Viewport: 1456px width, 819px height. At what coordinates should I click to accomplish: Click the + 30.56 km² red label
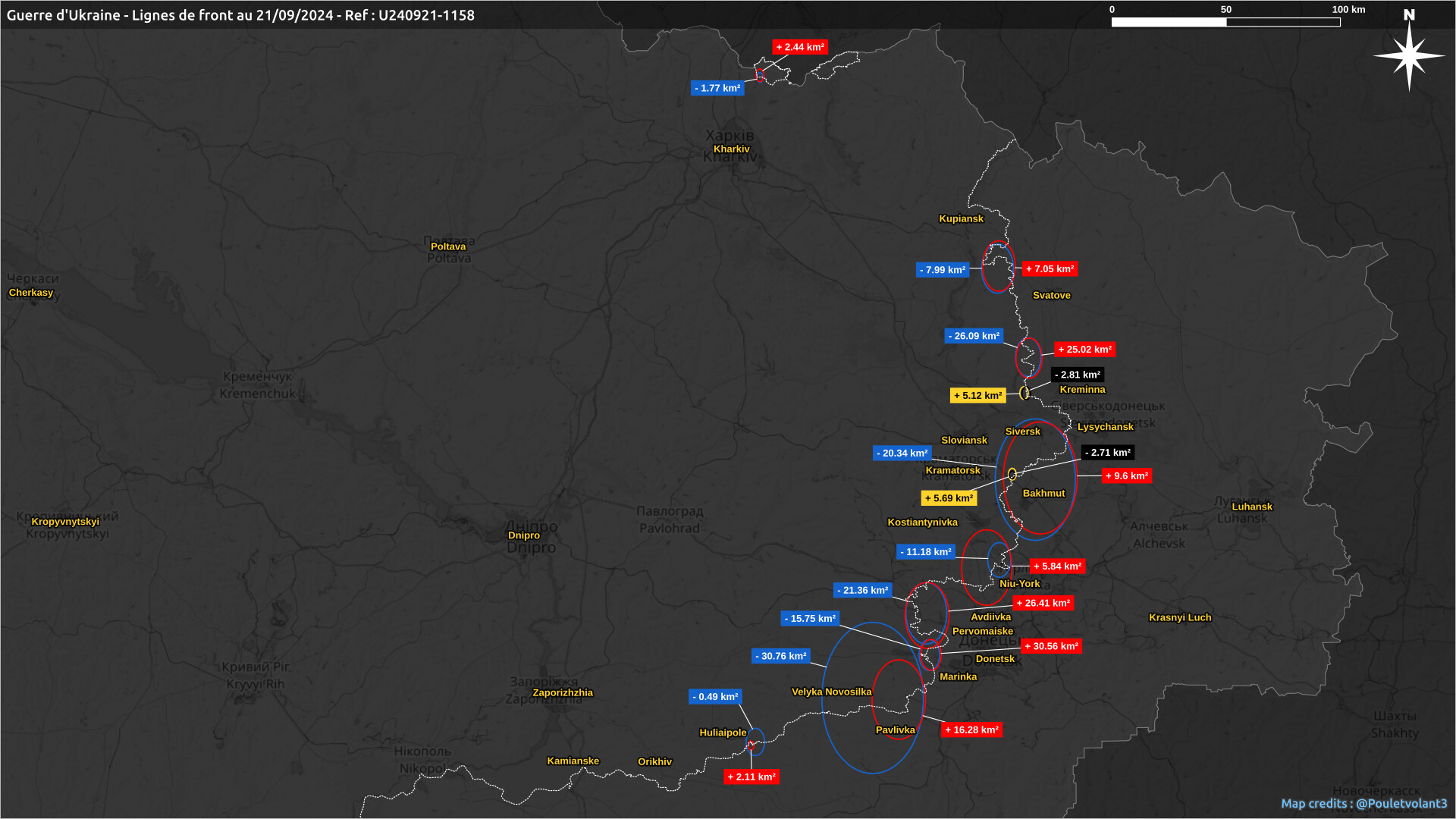point(1051,646)
